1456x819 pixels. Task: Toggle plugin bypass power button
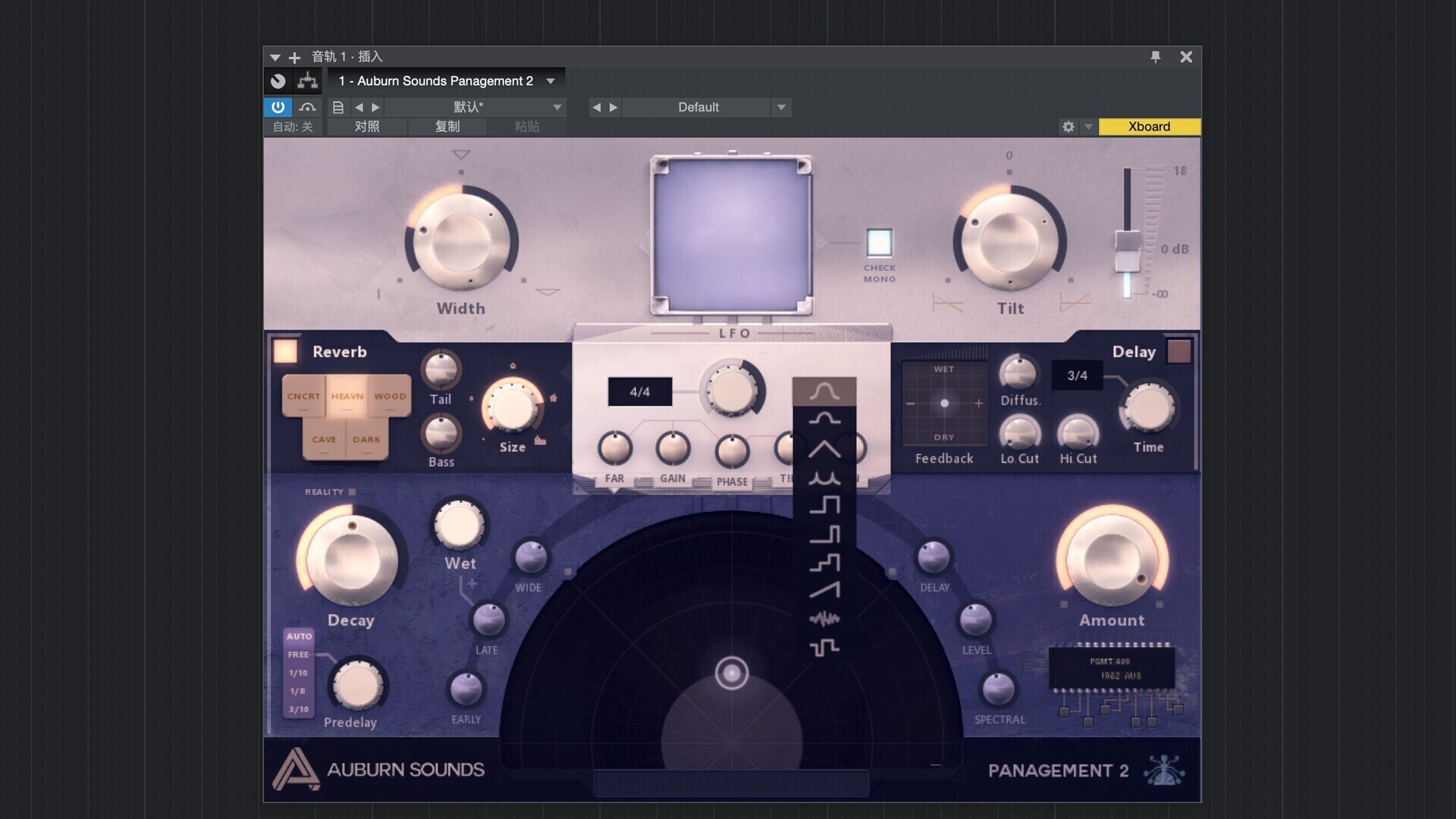pos(278,107)
